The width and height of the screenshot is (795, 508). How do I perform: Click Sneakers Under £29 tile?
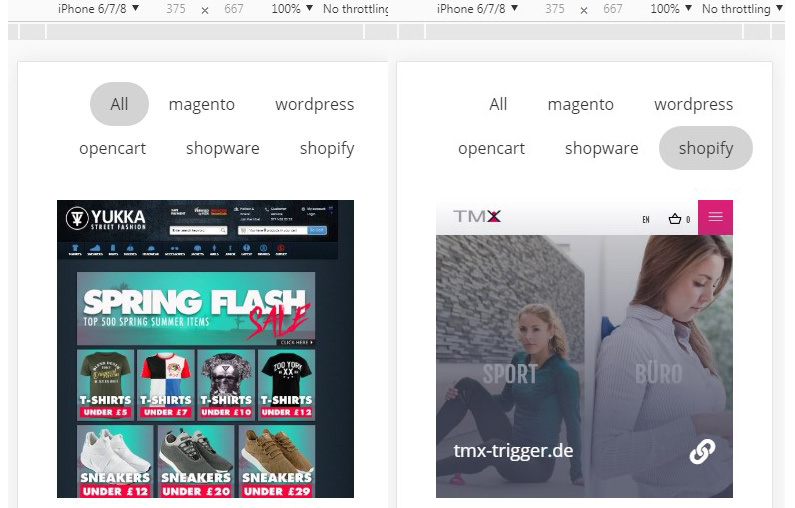click(277, 461)
